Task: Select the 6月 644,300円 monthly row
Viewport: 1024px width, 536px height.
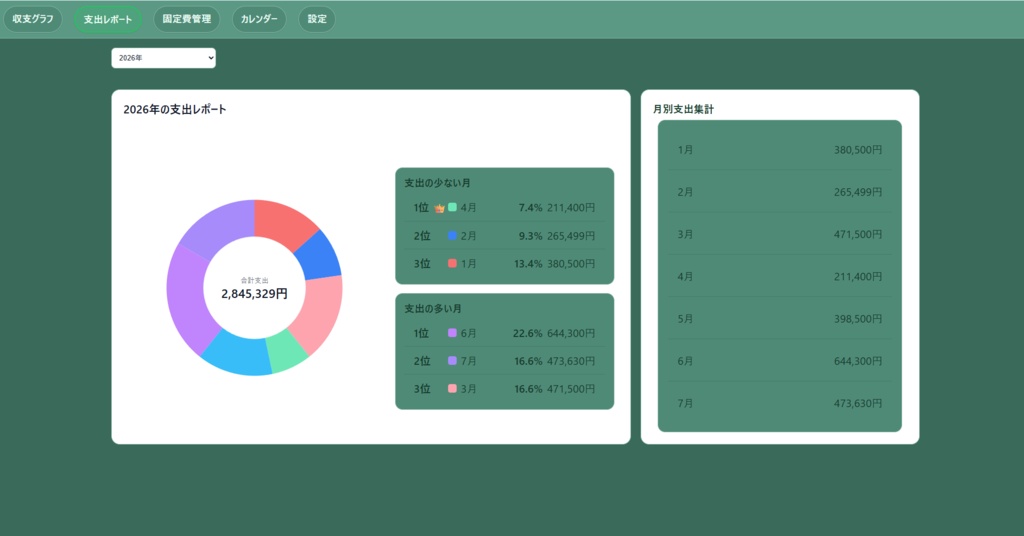Action: [x=780, y=361]
